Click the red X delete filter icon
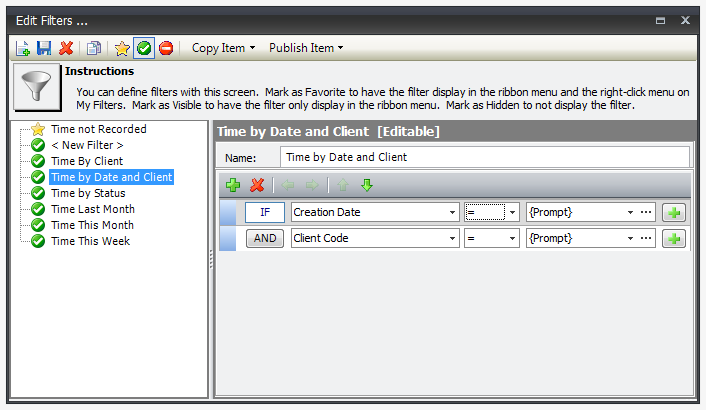 point(66,48)
